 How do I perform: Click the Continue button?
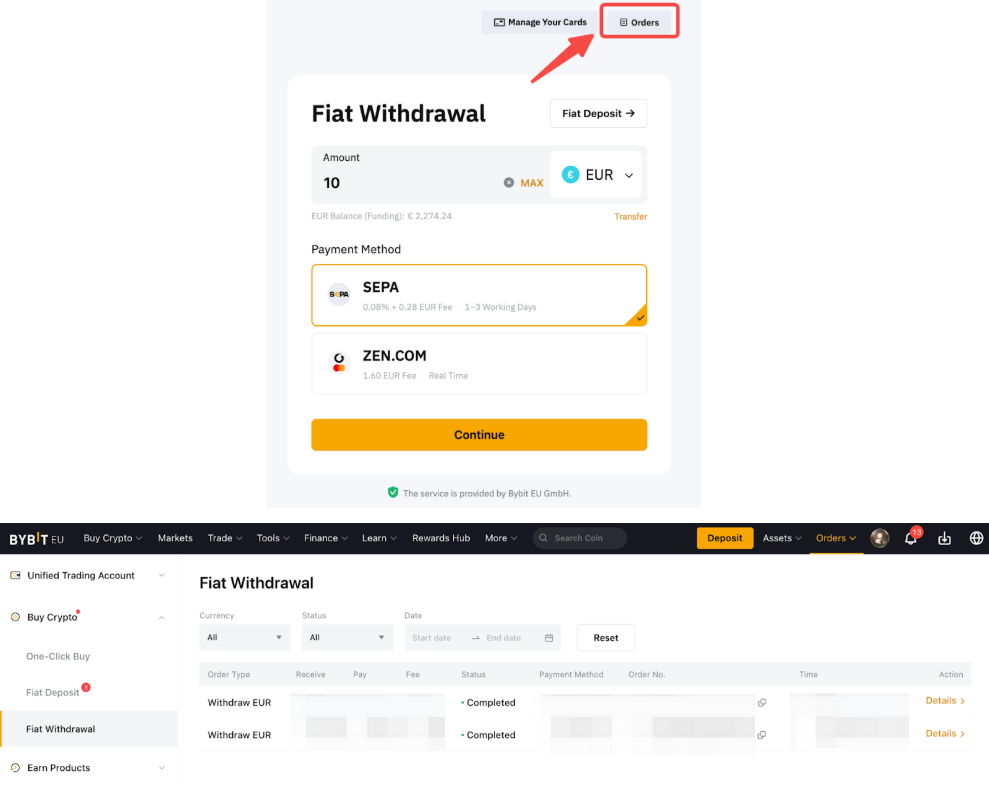tap(479, 435)
